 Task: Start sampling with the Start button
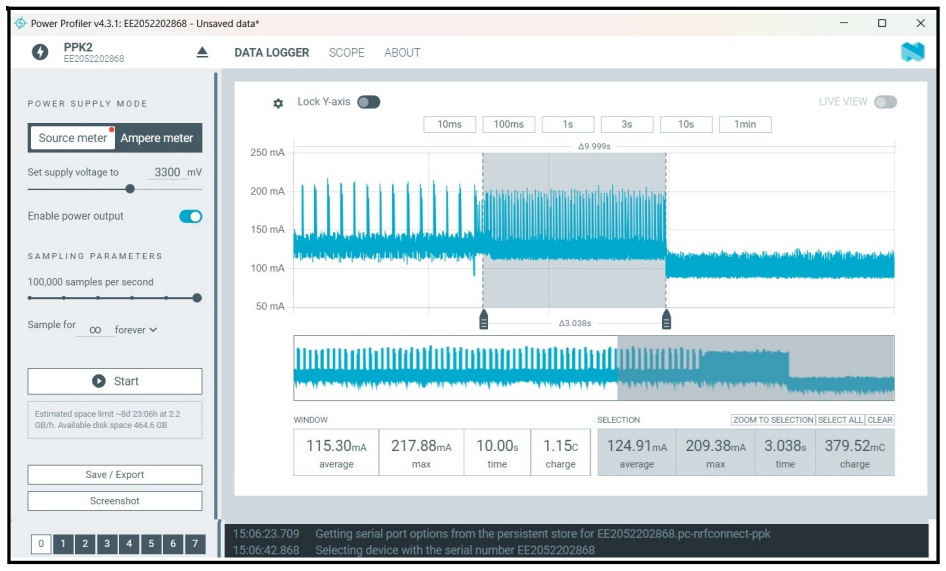point(115,381)
